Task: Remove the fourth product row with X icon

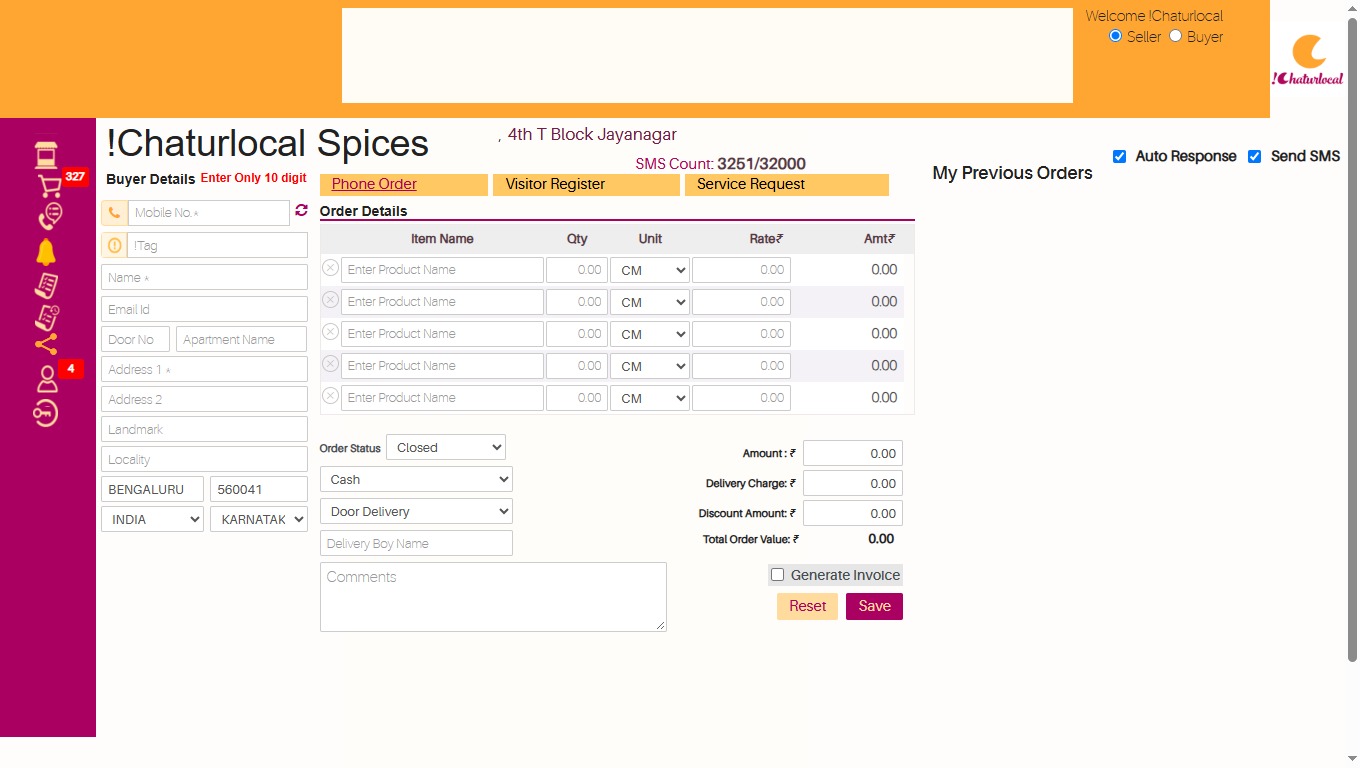Action: click(330, 364)
